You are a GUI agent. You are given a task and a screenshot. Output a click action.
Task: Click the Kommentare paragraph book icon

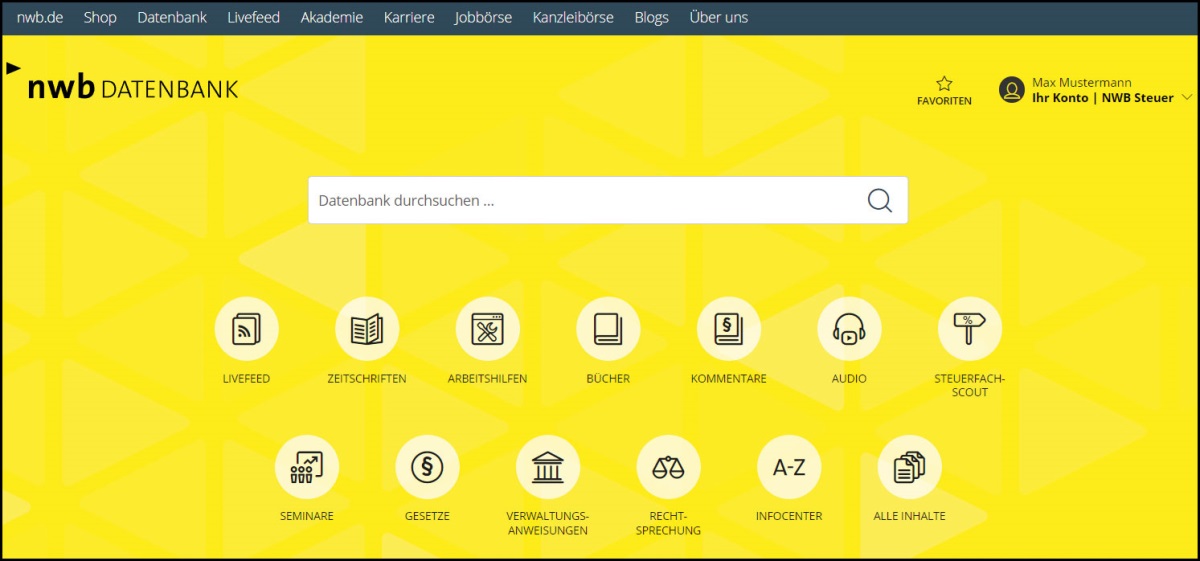(x=728, y=329)
